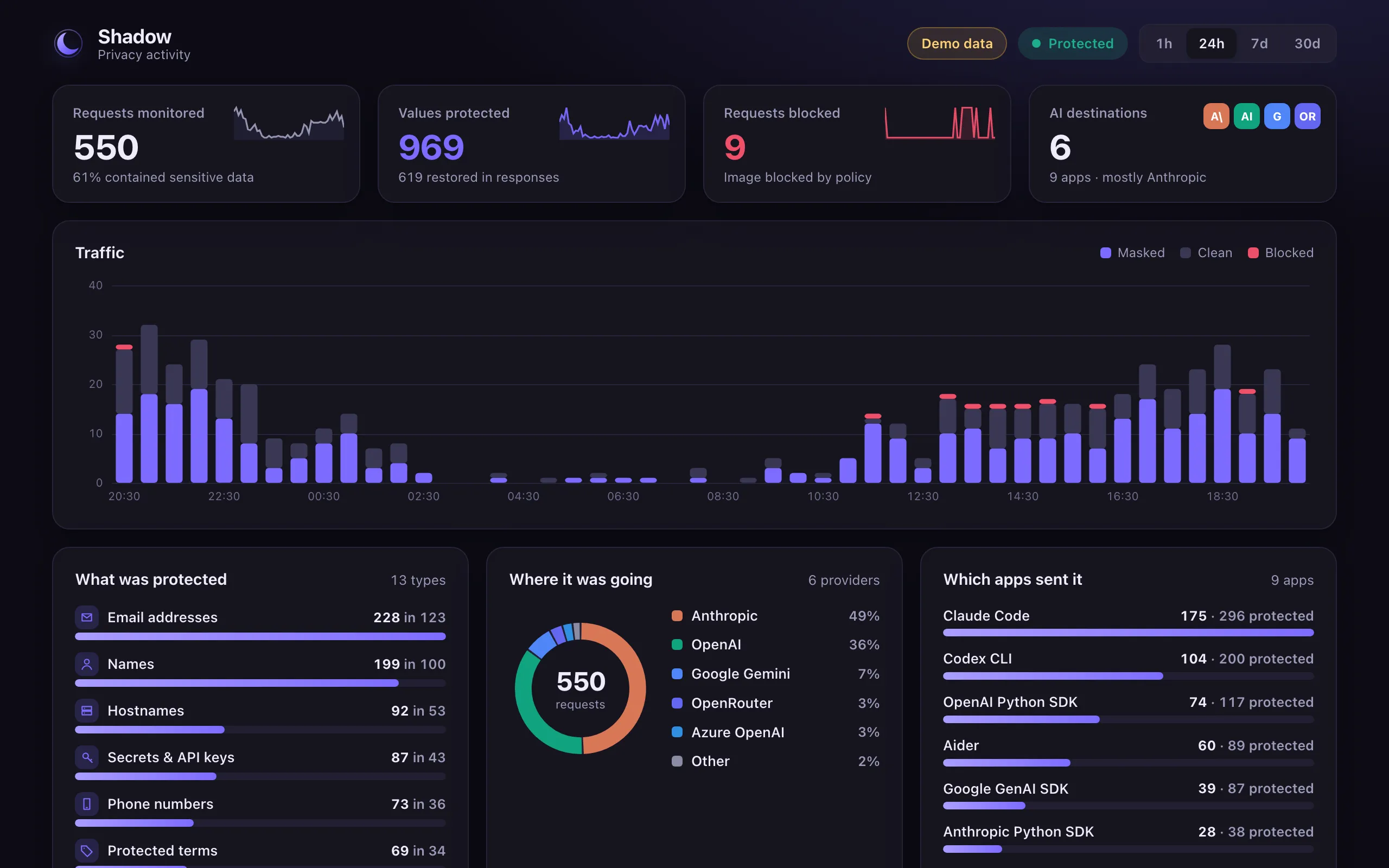Click the OpenAI green legend swatch

(677, 644)
